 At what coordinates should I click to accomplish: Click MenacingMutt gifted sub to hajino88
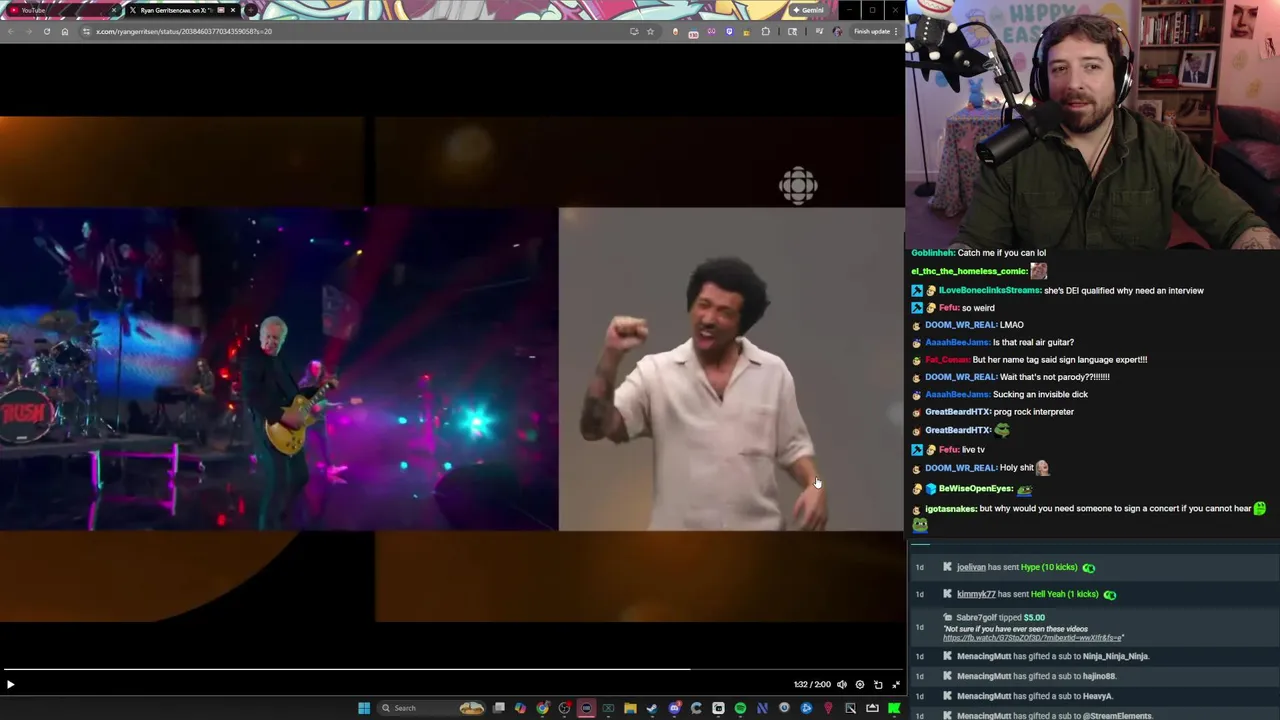[1036, 676]
